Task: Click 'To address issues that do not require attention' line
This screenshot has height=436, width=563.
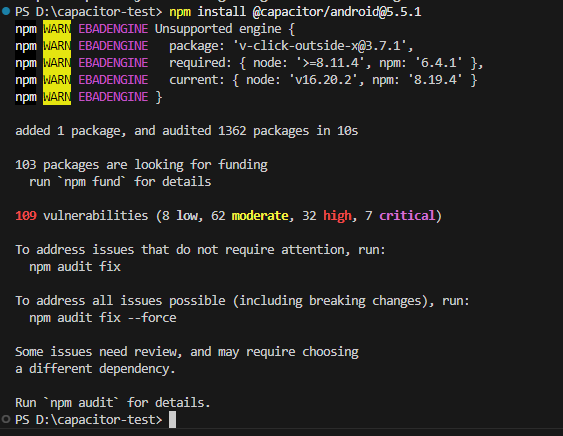Action: pos(200,250)
